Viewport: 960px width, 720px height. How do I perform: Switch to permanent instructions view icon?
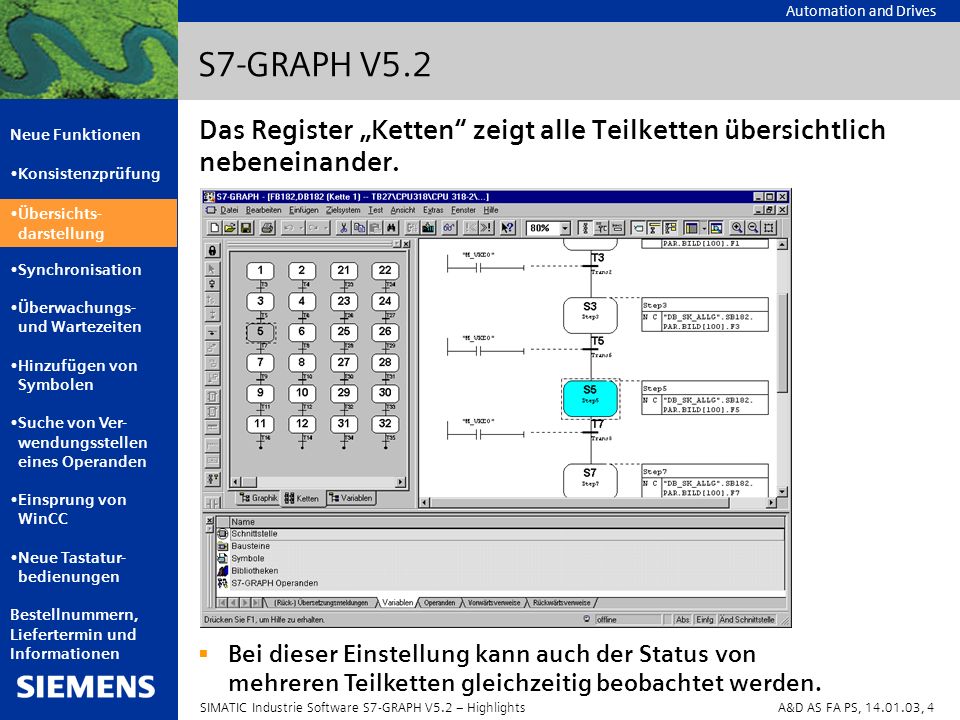(617, 228)
